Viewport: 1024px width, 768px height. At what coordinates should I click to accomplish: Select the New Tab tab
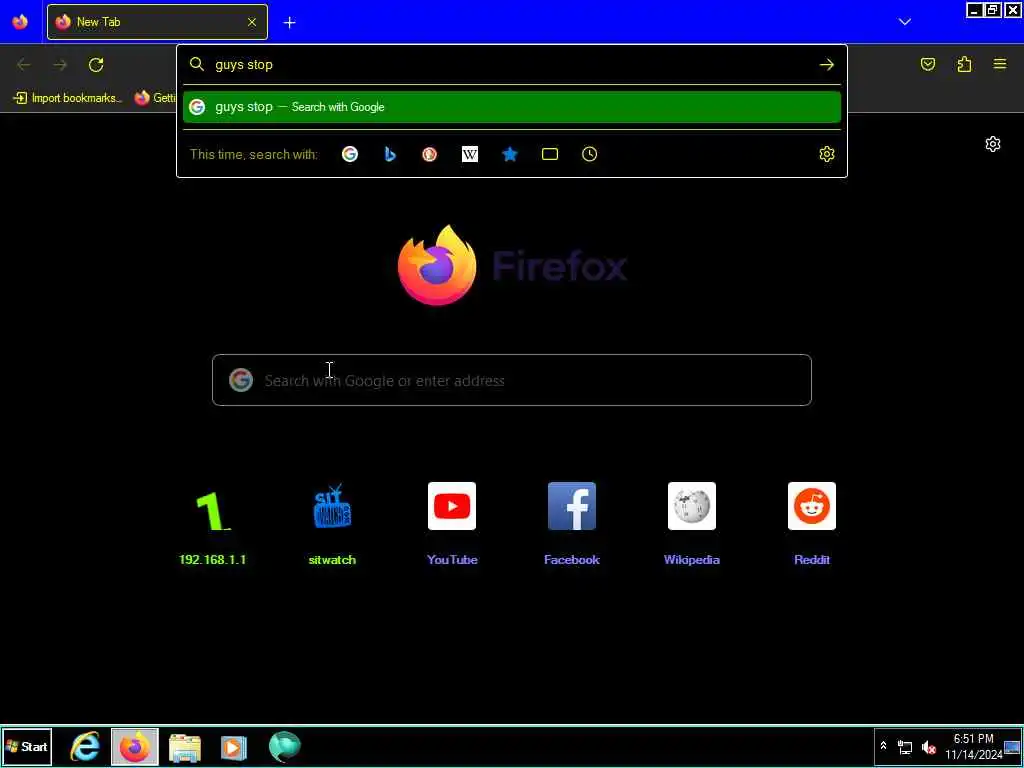point(157,22)
